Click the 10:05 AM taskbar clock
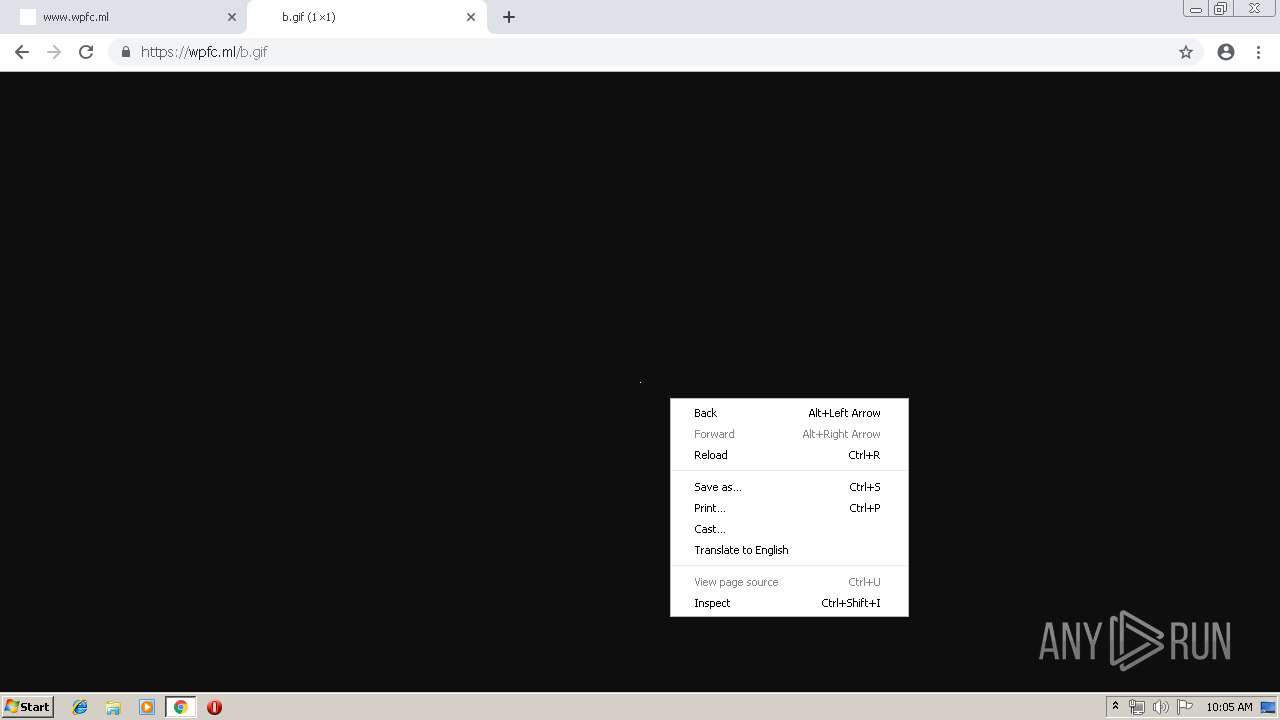The width and height of the screenshot is (1280, 720). [x=1229, y=707]
